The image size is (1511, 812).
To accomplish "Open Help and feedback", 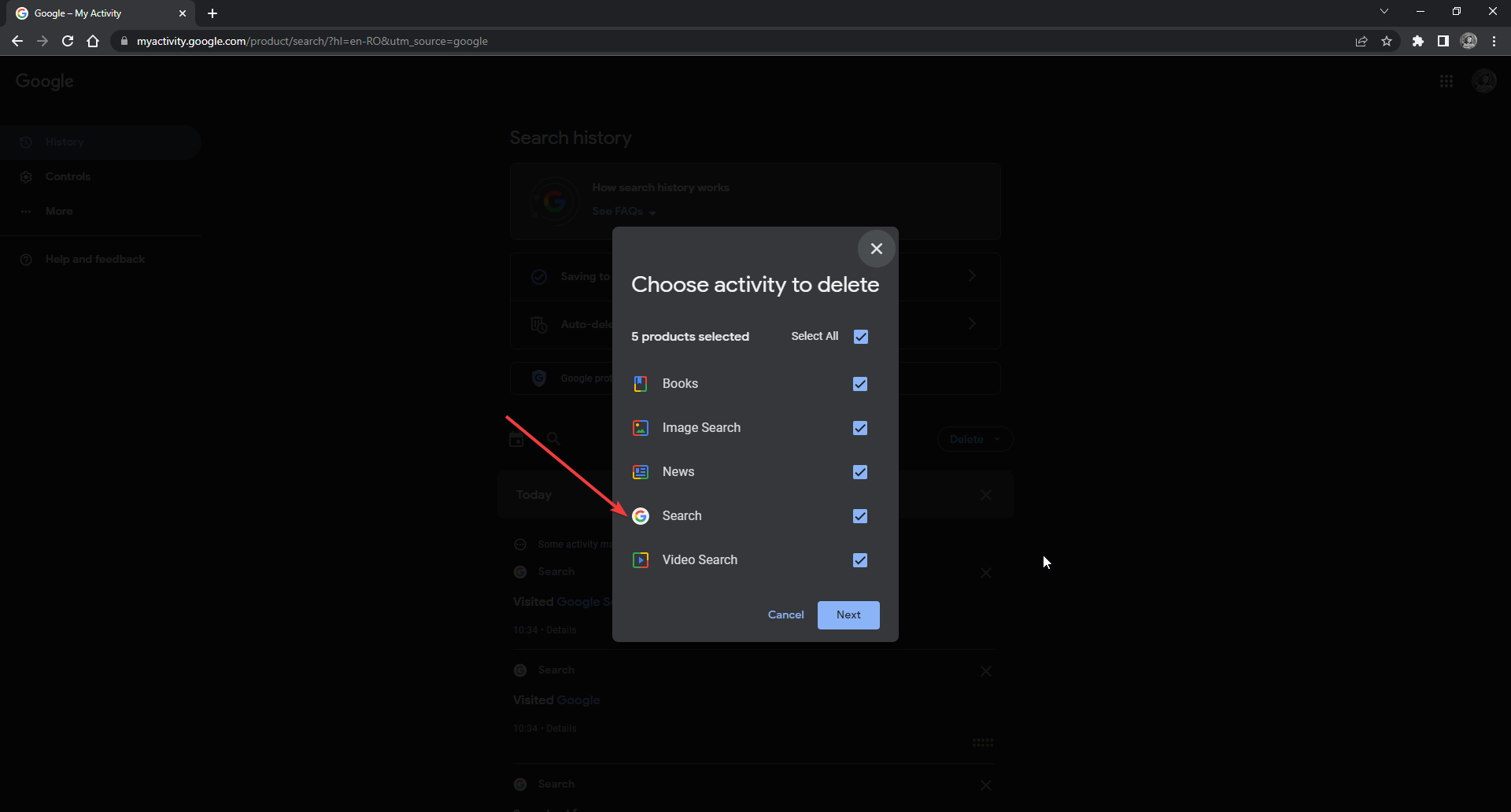I will [x=101, y=259].
